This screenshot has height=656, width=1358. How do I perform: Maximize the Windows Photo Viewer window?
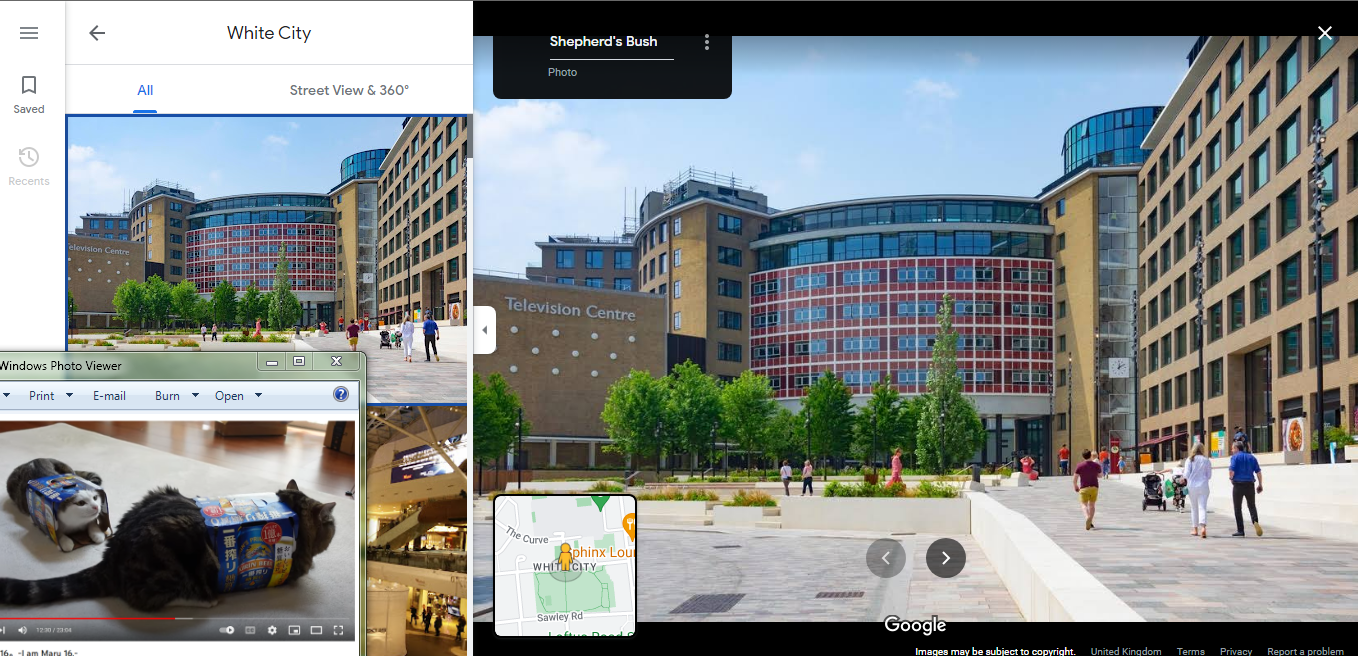[299, 361]
